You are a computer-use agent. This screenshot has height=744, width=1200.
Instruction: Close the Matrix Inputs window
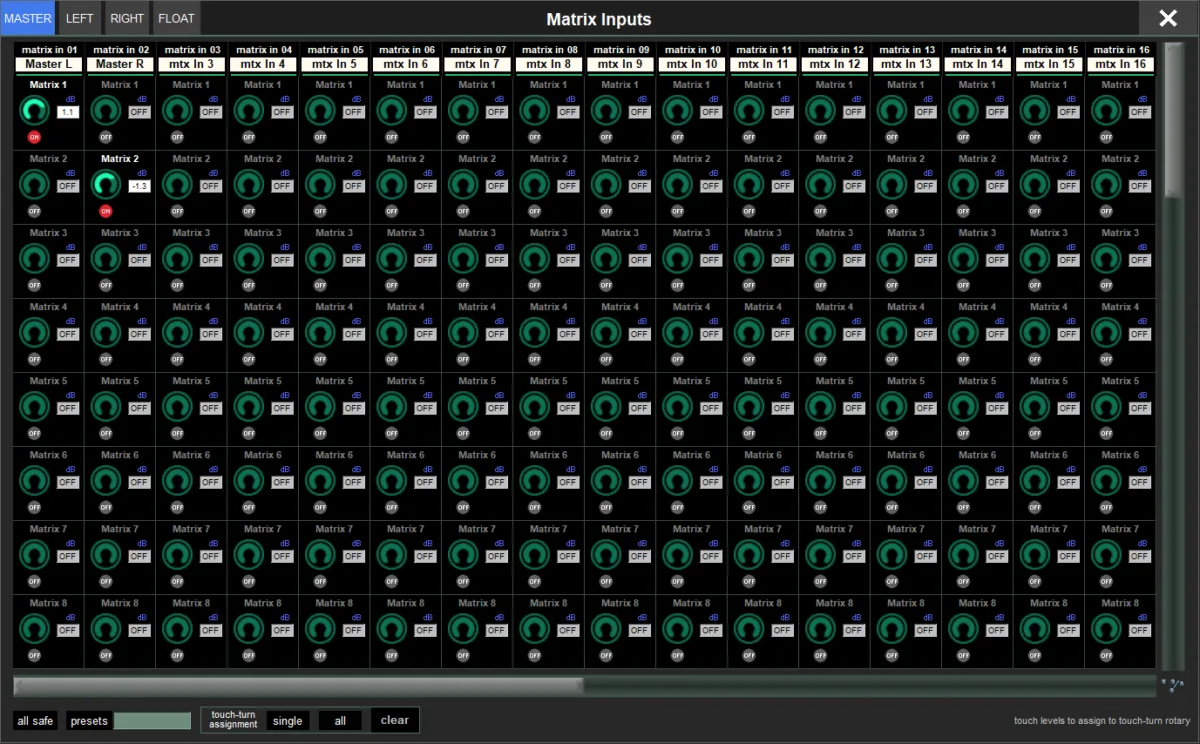click(1168, 18)
